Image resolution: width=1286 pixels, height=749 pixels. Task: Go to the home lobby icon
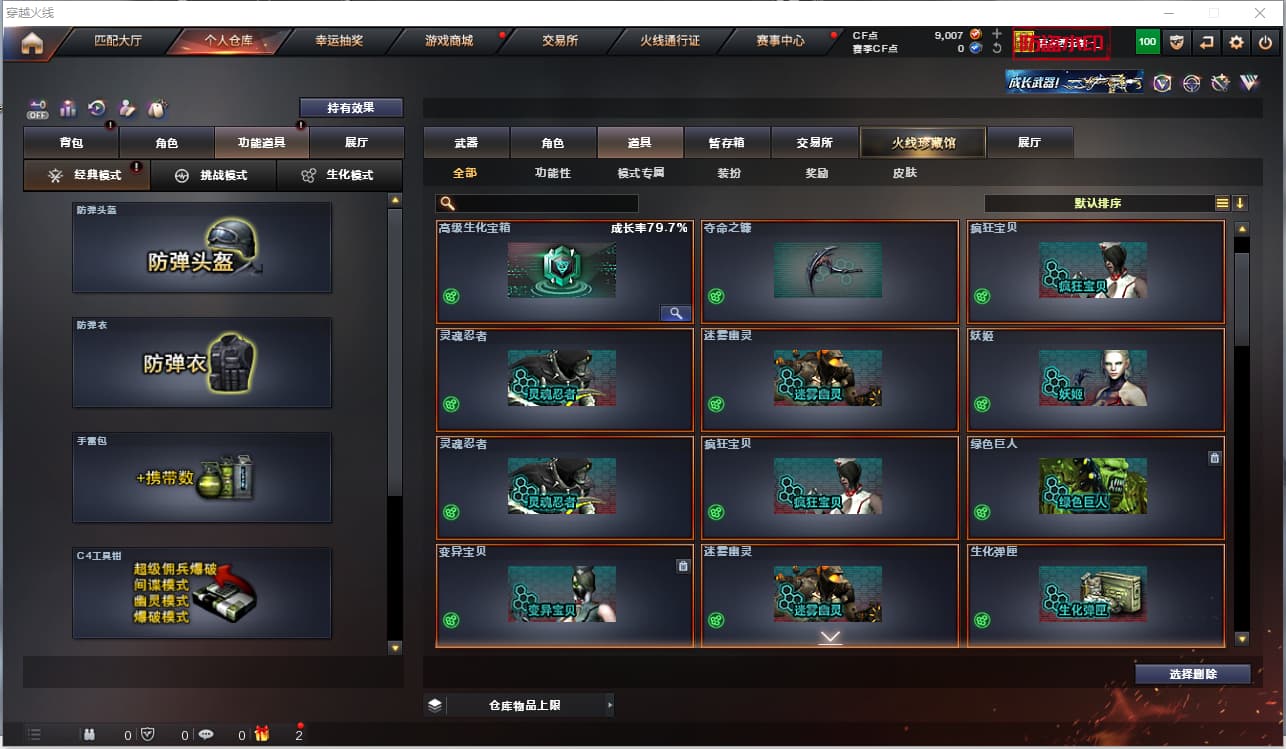coord(32,43)
